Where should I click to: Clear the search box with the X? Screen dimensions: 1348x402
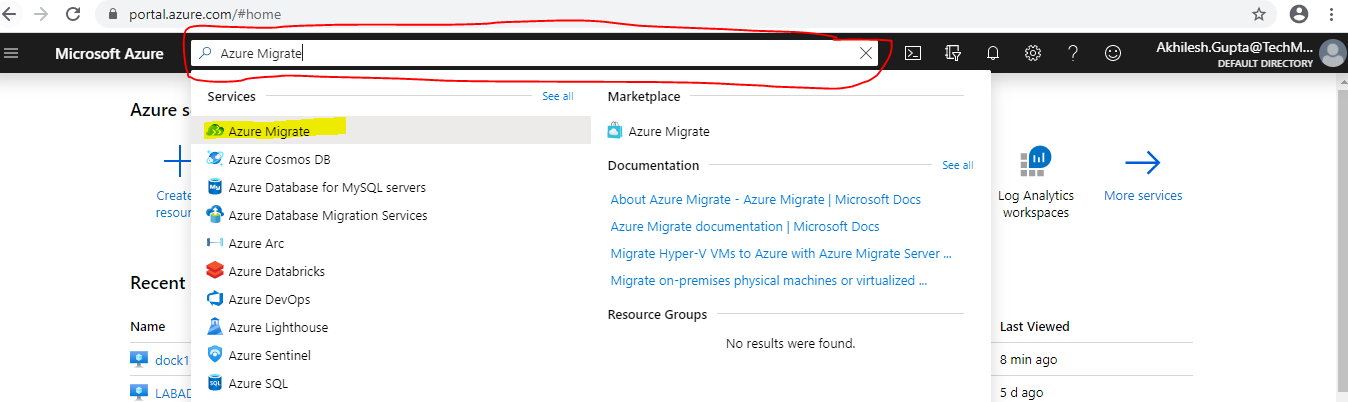click(x=866, y=53)
